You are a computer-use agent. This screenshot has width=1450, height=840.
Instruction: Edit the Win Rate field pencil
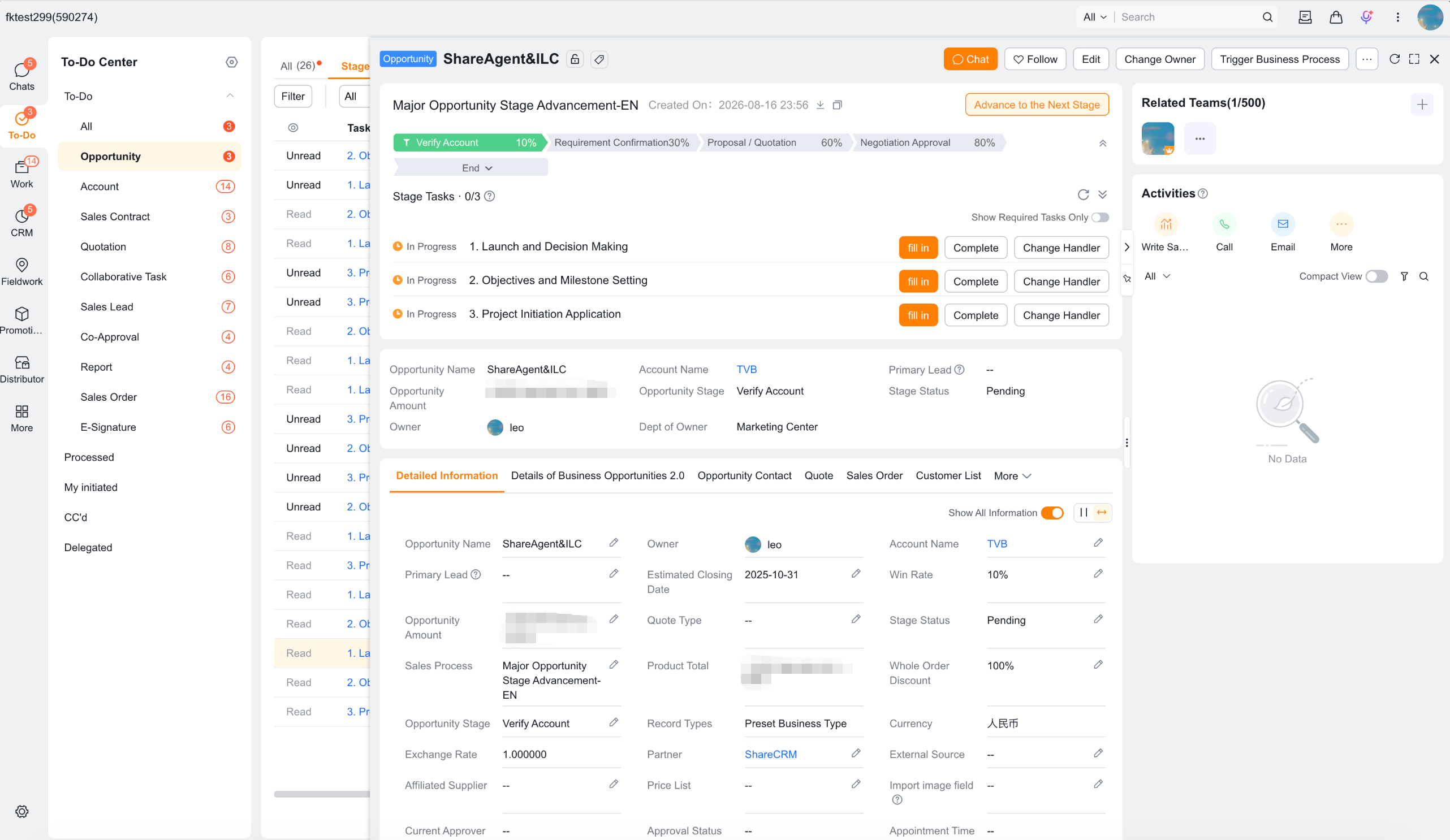[1098, 574]
